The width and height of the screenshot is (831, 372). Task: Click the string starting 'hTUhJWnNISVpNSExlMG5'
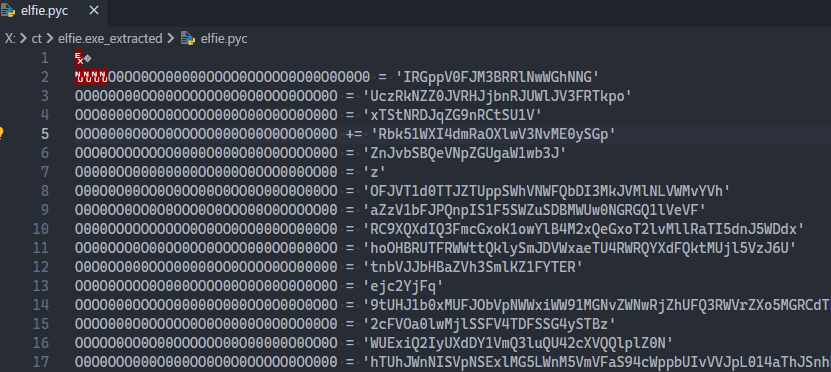pos(597,362)
